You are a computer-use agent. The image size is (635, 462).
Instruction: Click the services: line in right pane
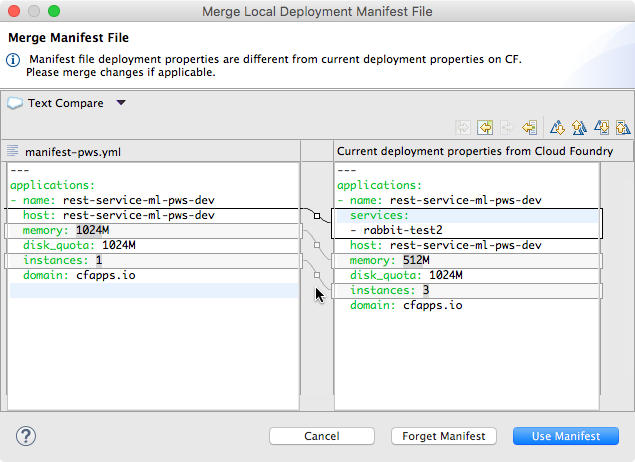(x=467, y=215)
